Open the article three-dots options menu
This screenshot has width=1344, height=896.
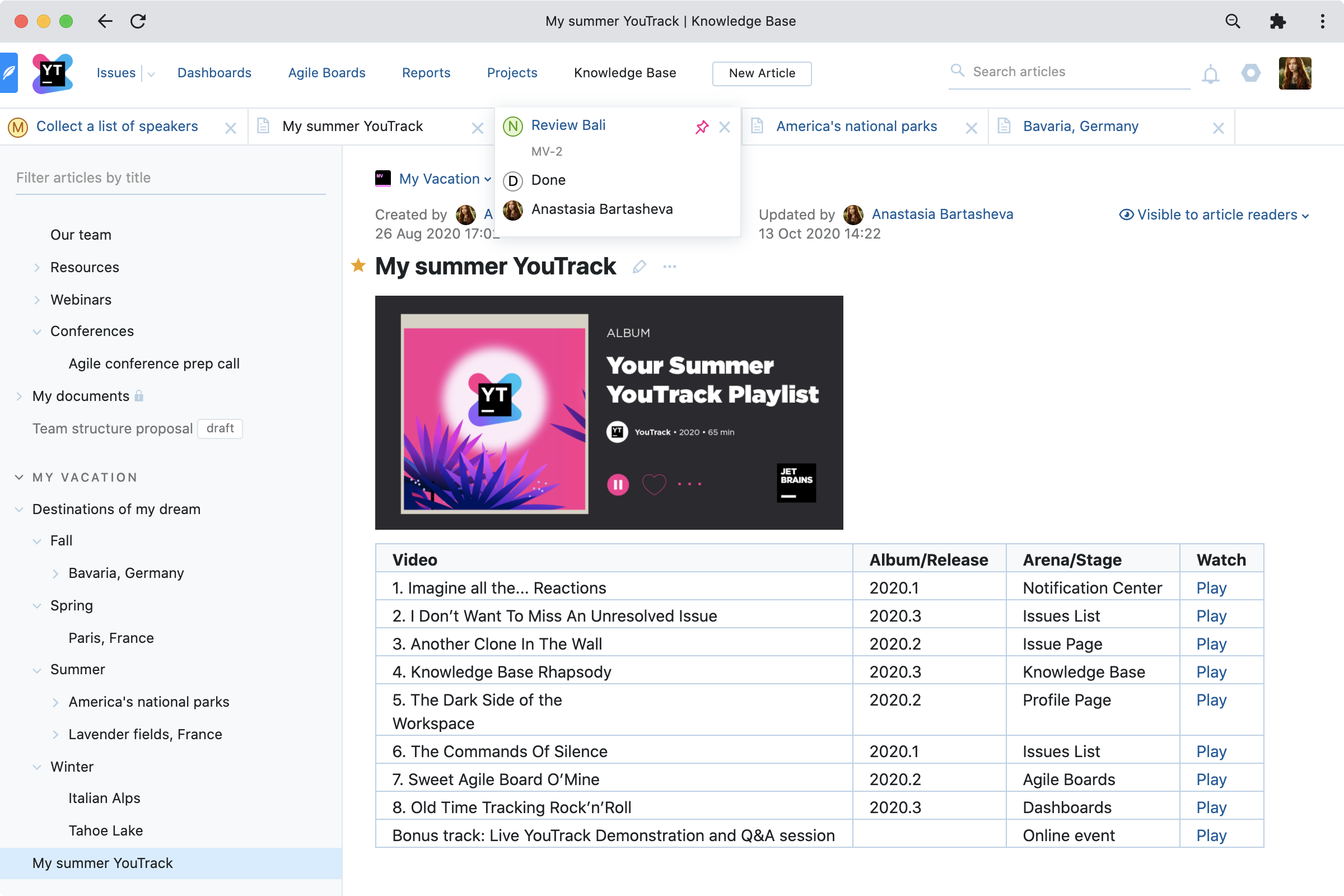pos(669,267)
